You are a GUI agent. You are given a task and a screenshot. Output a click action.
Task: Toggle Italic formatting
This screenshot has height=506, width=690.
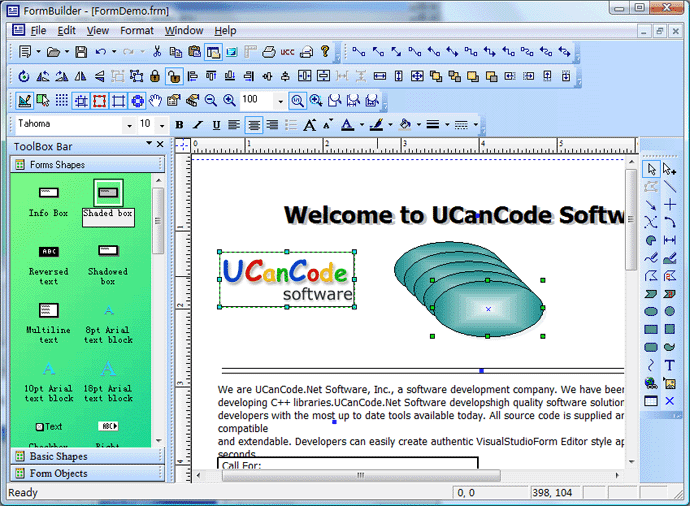(x=198, y=125)
